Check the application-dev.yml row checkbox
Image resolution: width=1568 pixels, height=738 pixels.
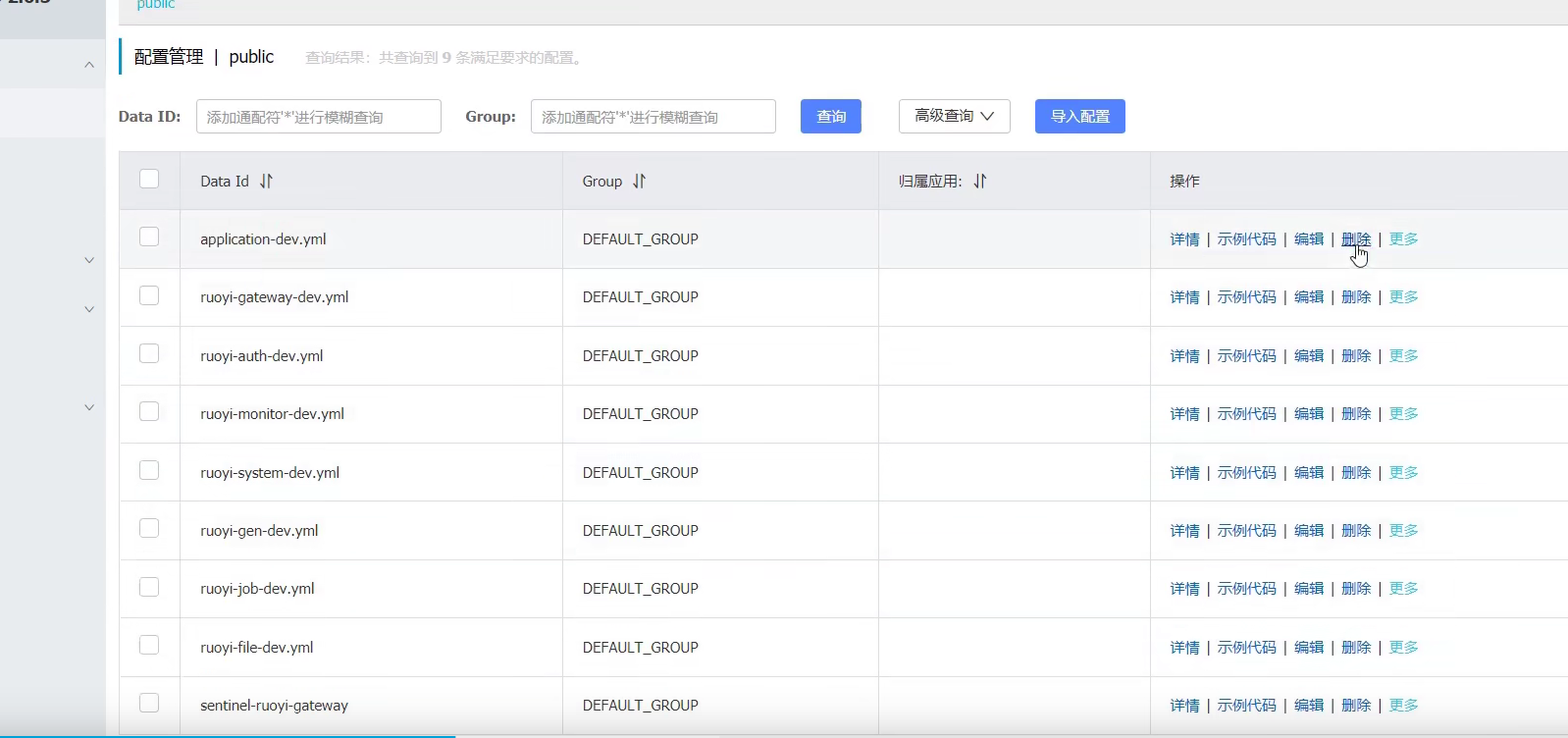pos(149,237)
